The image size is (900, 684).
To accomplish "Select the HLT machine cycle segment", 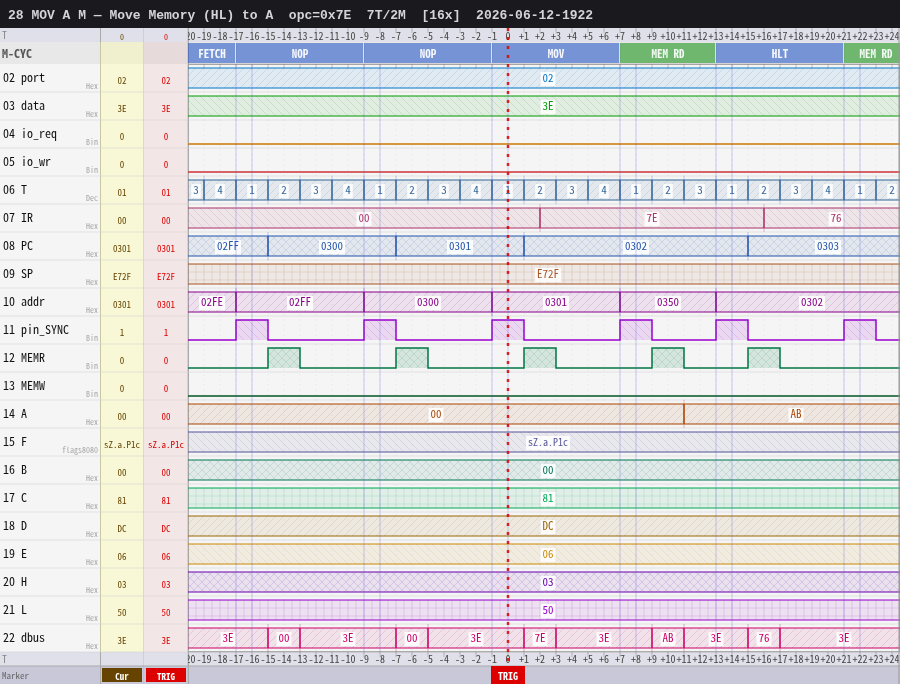I will pyautogui.click(x=779, y=54).
